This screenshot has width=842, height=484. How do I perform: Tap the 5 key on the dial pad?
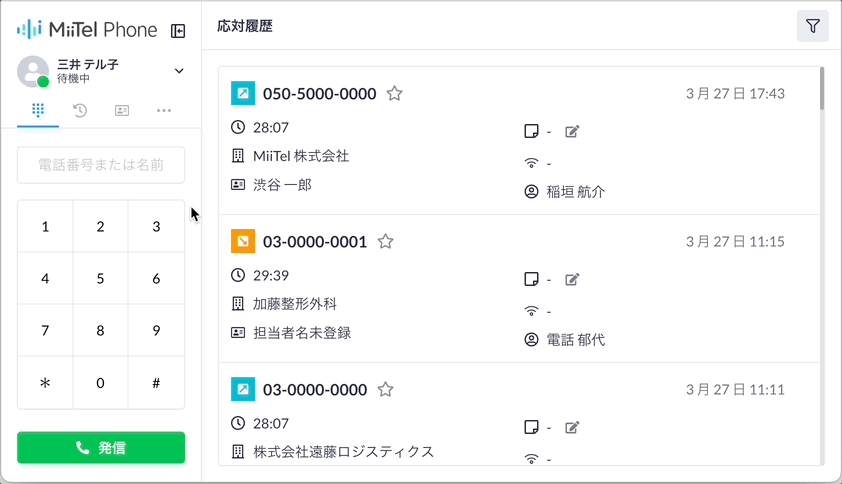pos(100,278)
